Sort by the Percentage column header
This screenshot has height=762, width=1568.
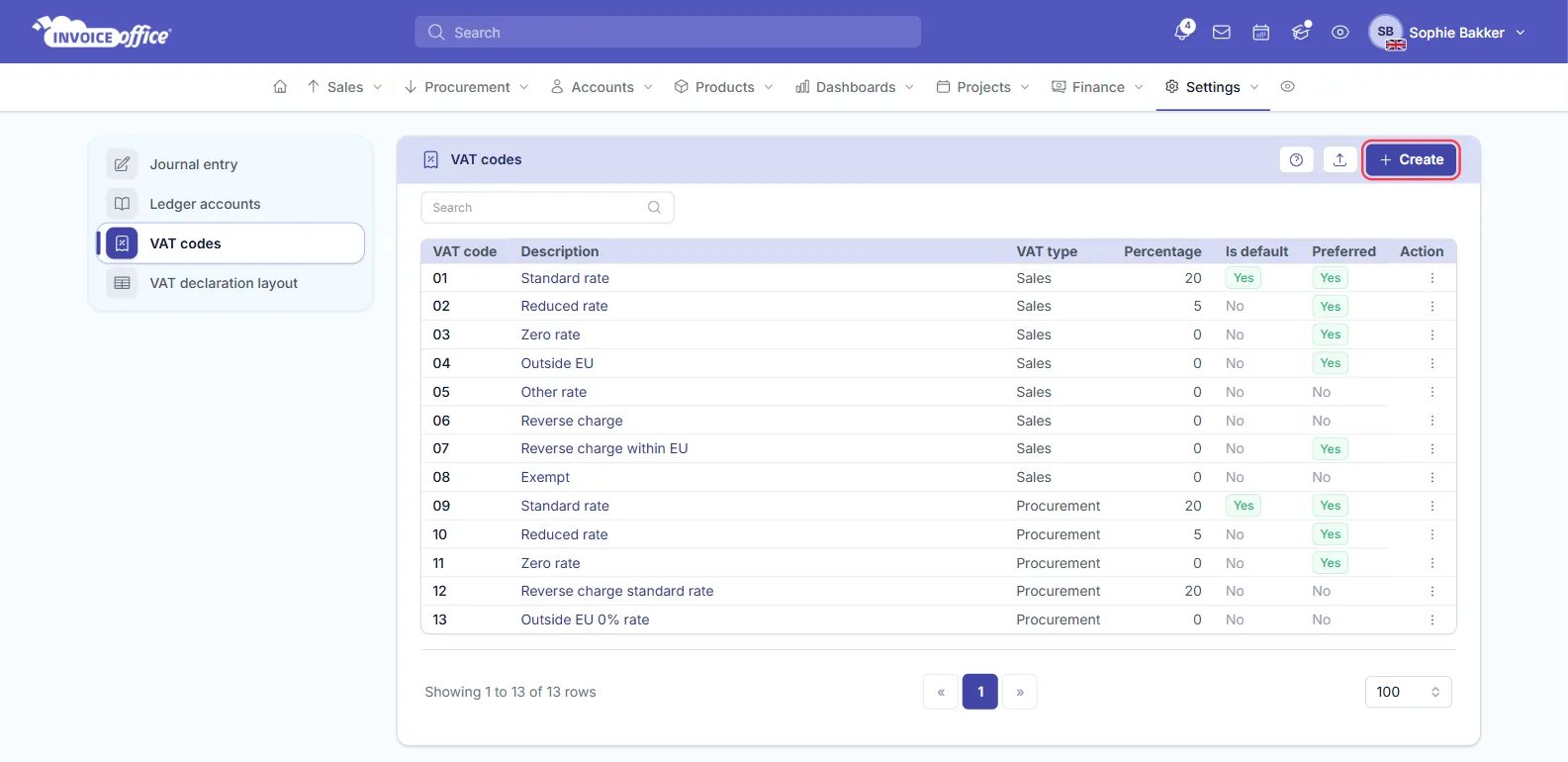(x=1162, y=251)
